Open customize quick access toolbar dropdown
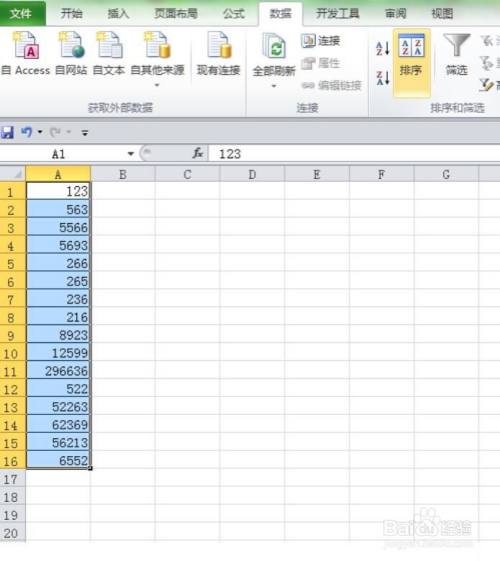The height and width of the screenshot is (561, 500). 85,133
